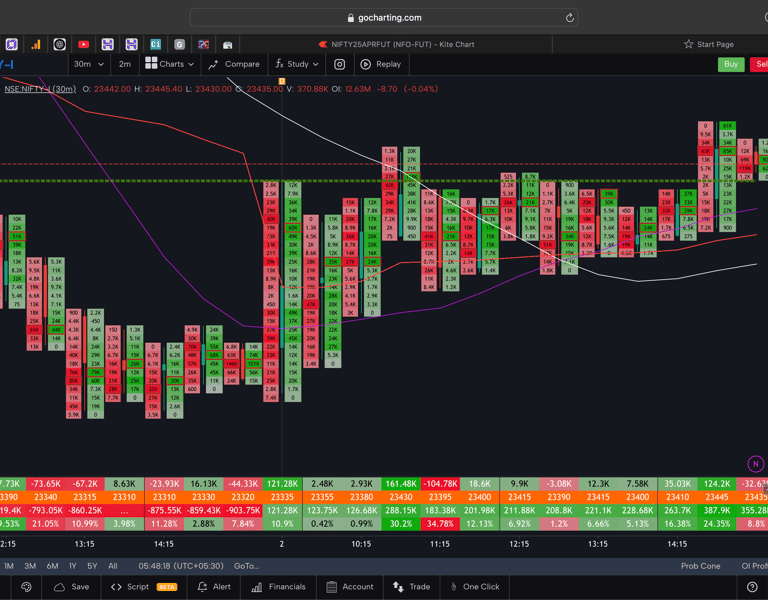Open the YouTube pinned tab
The height and width of the screenshot is (600, 768).
83,45
